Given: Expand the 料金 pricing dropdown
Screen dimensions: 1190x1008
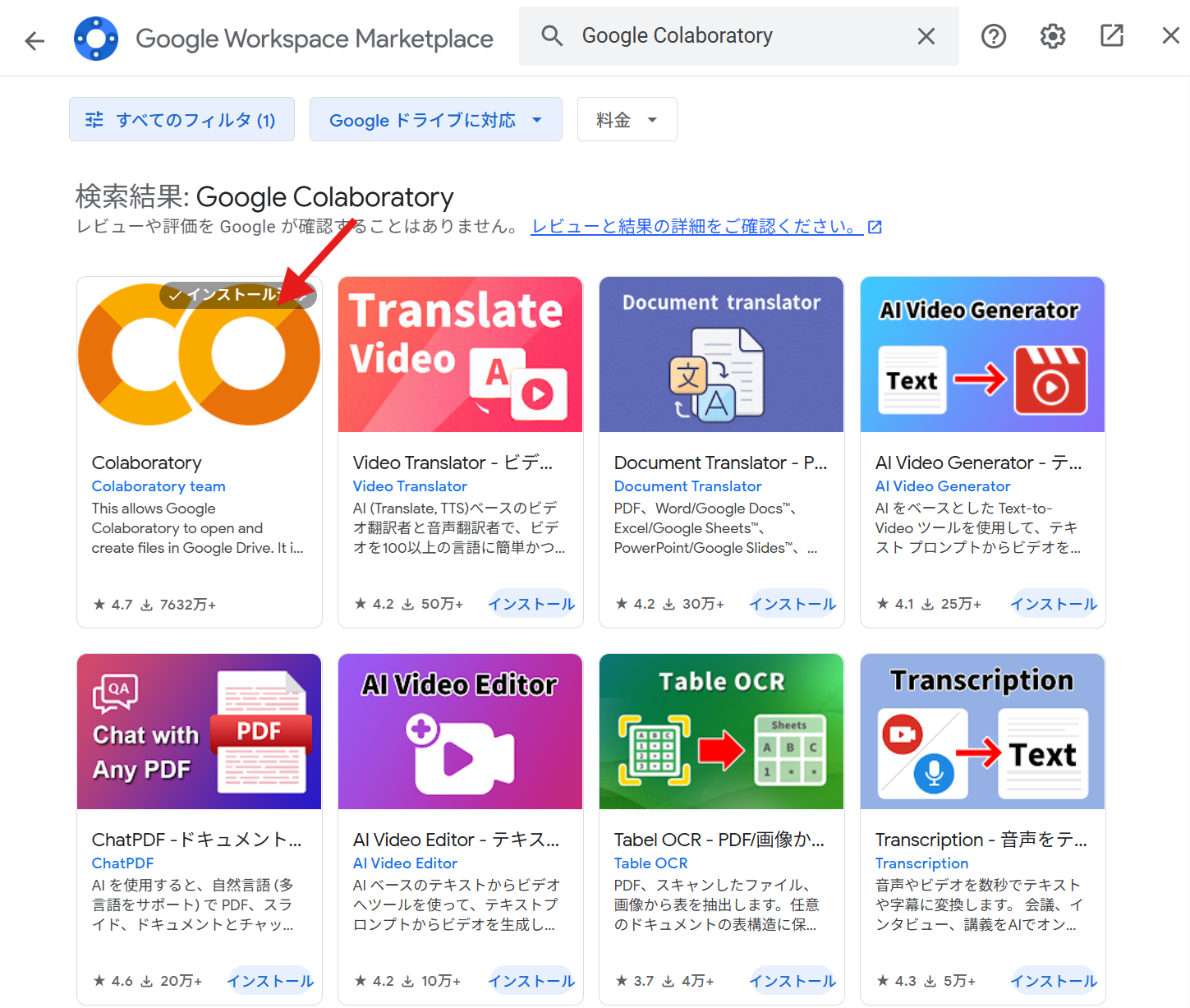Looking at the screenshot, I should click(627, 120).
